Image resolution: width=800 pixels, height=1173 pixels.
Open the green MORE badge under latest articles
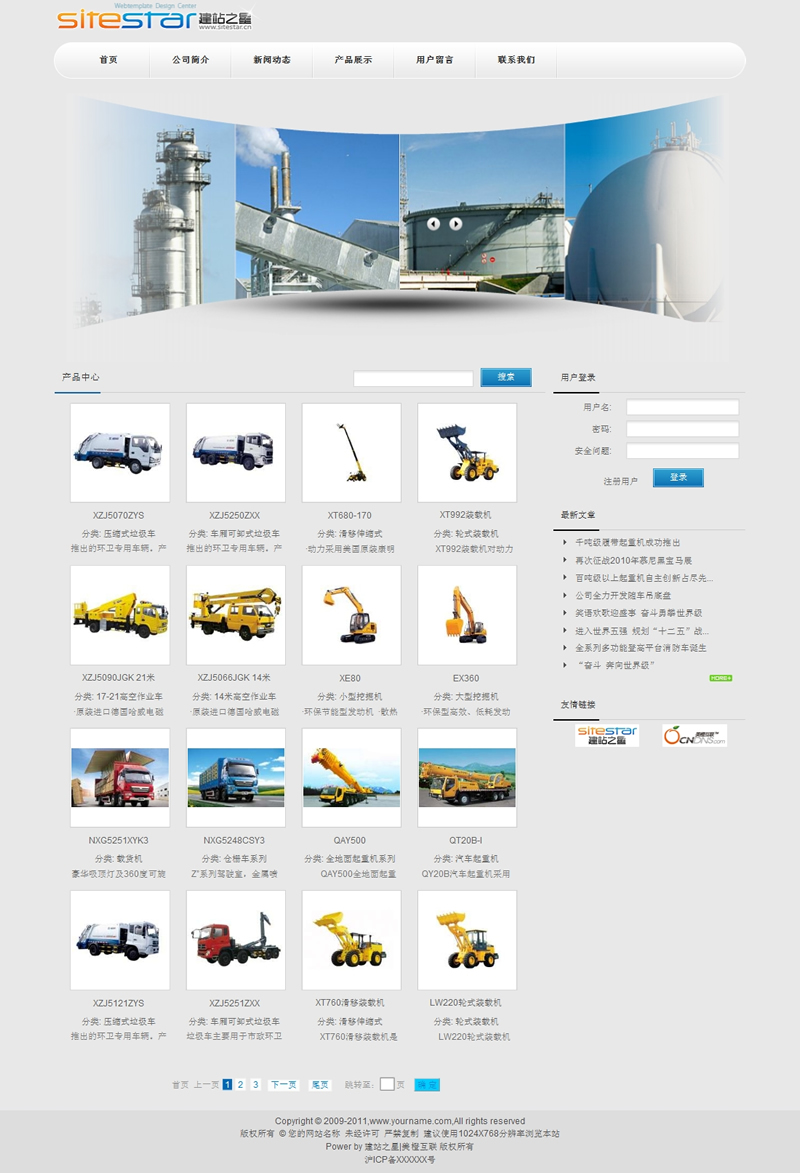point(720,678)
